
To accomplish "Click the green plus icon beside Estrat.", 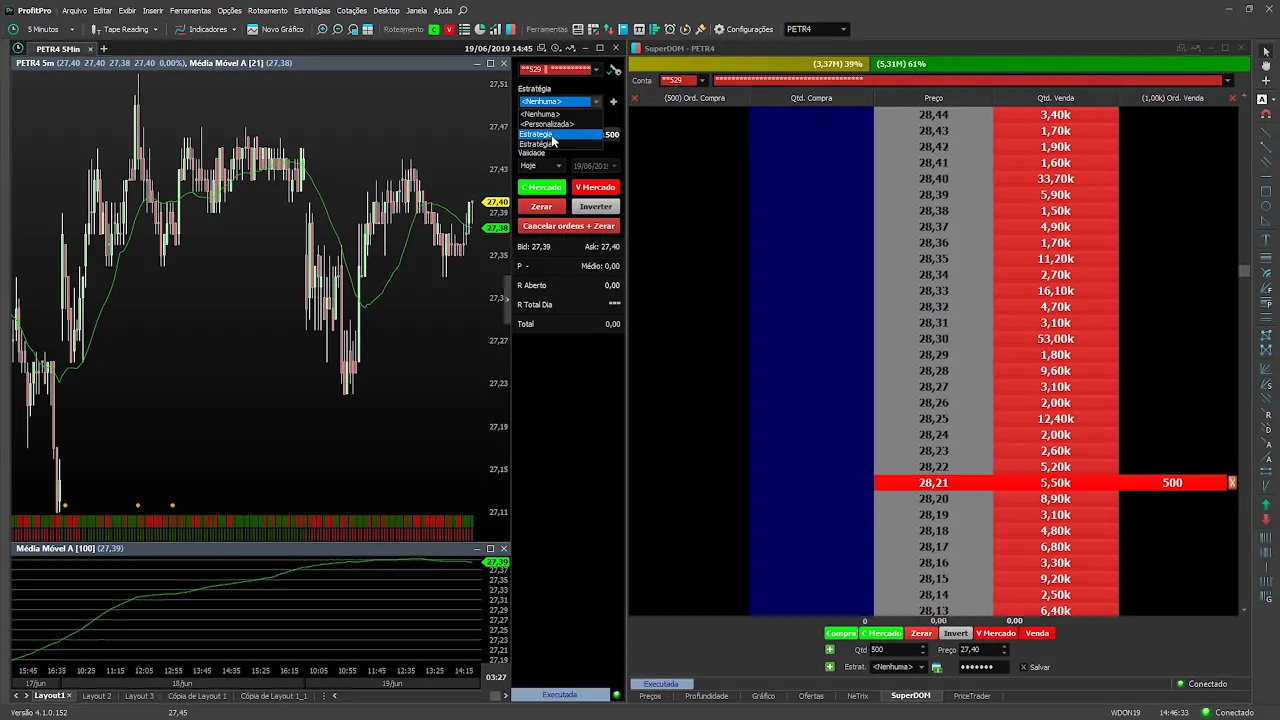I will pyautogui.click(x=830, y=666).
